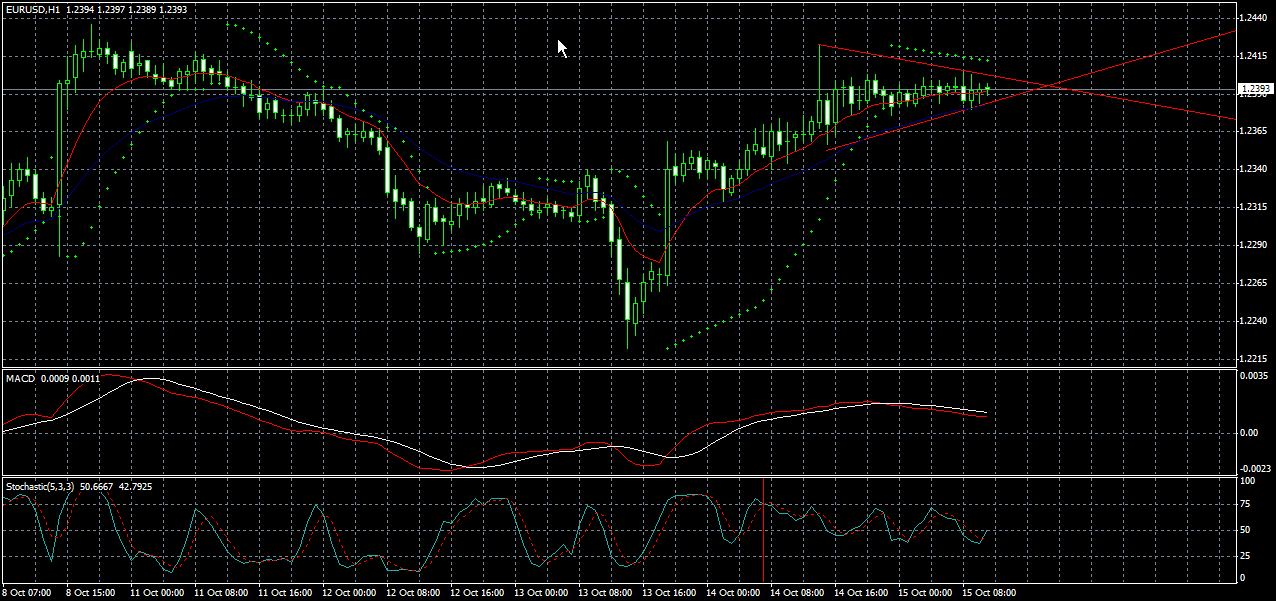Click the 1.2440 price scale label
This screenshot has width=1276, height=601.
[x=1254, y=18]
